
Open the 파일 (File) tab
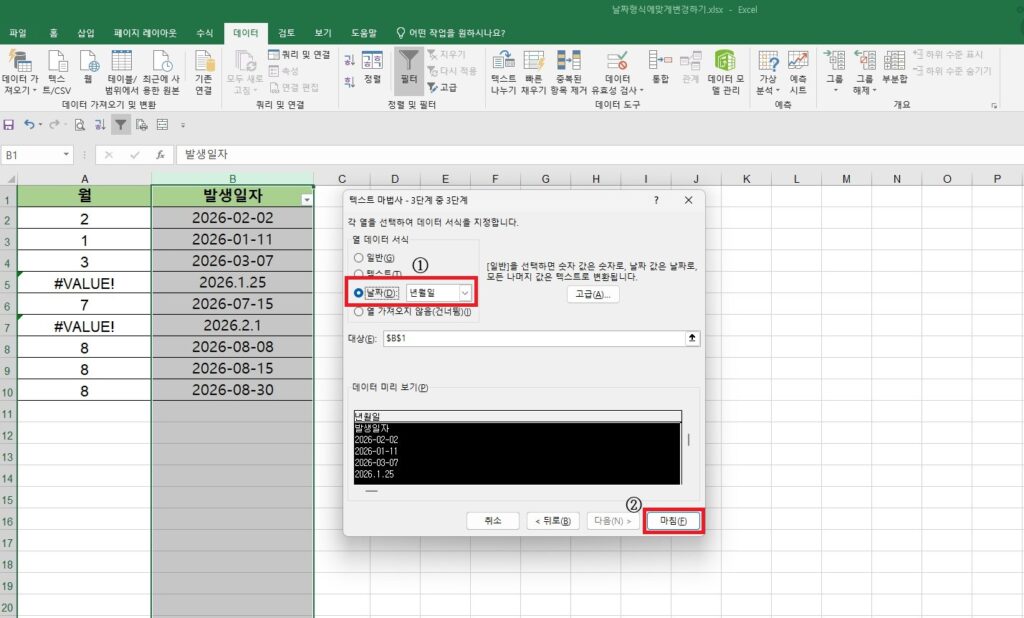click(x=18, y=33)
